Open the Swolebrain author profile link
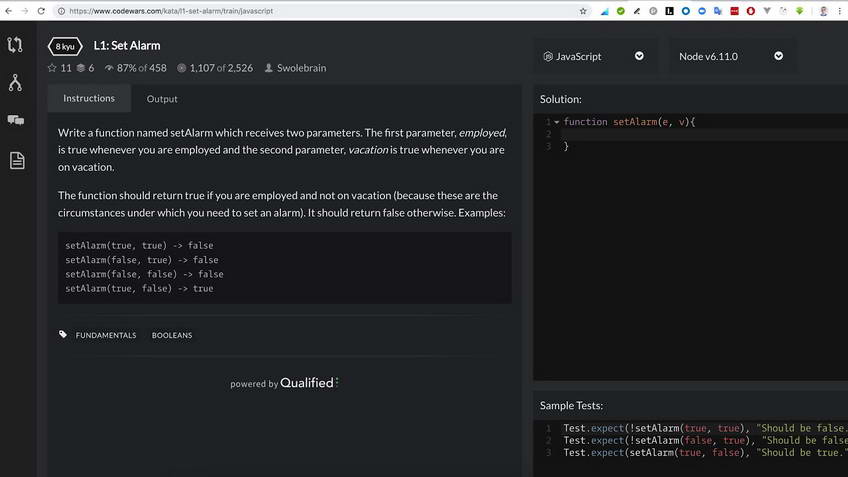 click(301, 68)
